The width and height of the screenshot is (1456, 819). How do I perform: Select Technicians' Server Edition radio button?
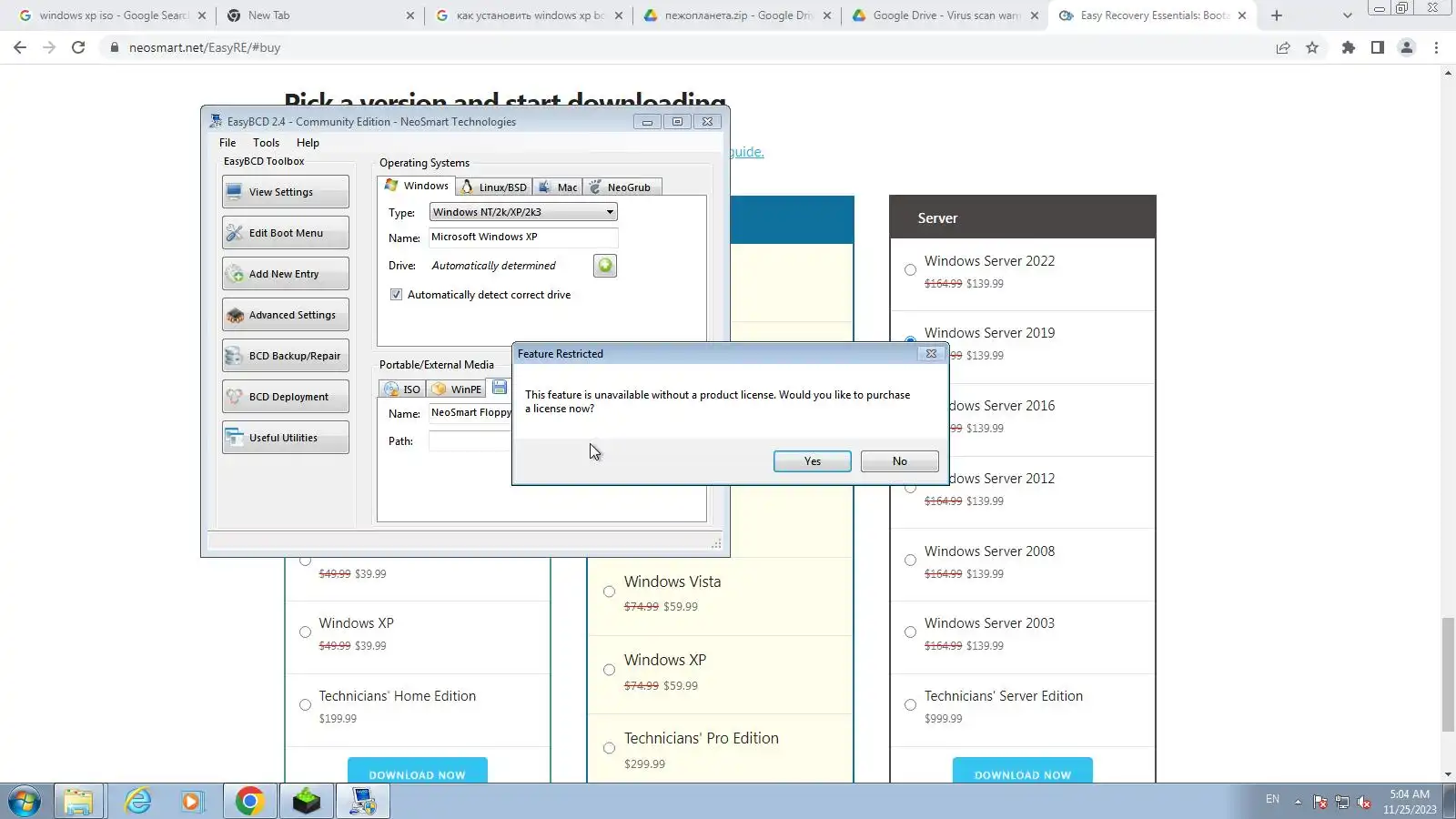point(910,705)
